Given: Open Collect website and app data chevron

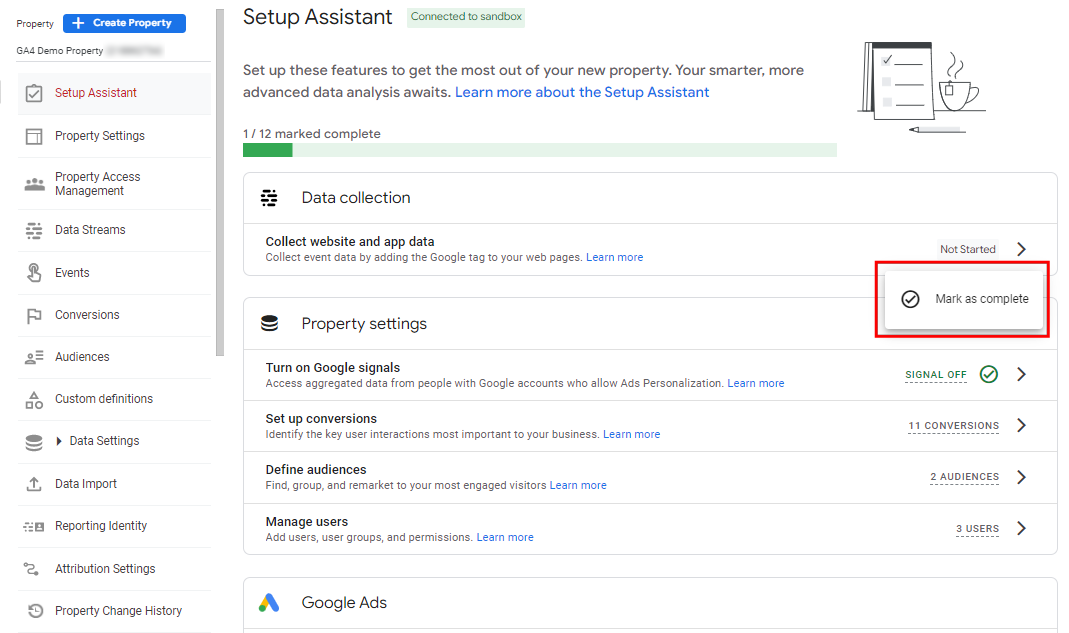Looking at the screenshot, I should coord(1021,249).
